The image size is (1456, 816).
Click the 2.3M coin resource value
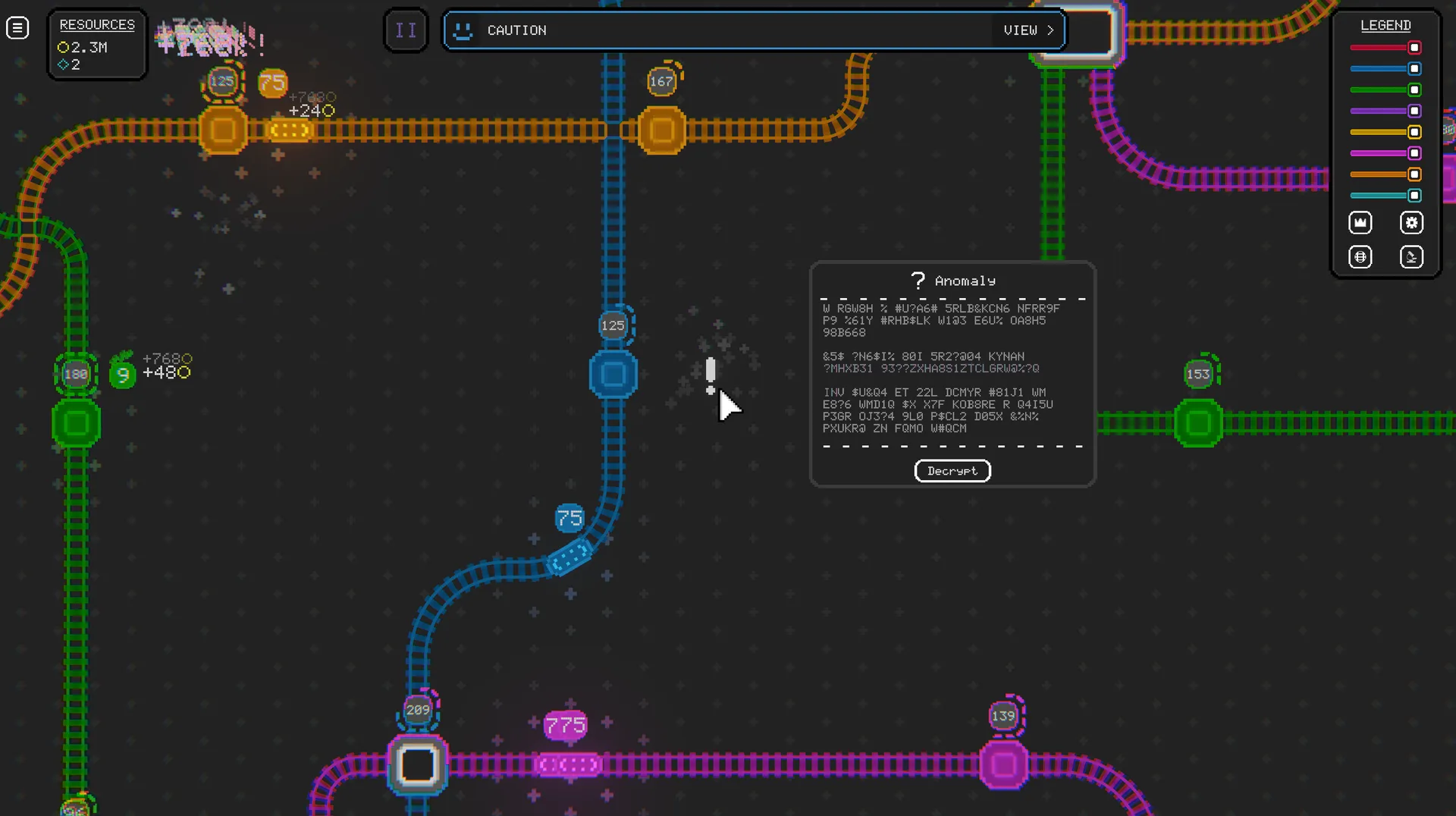click(83, 47)
